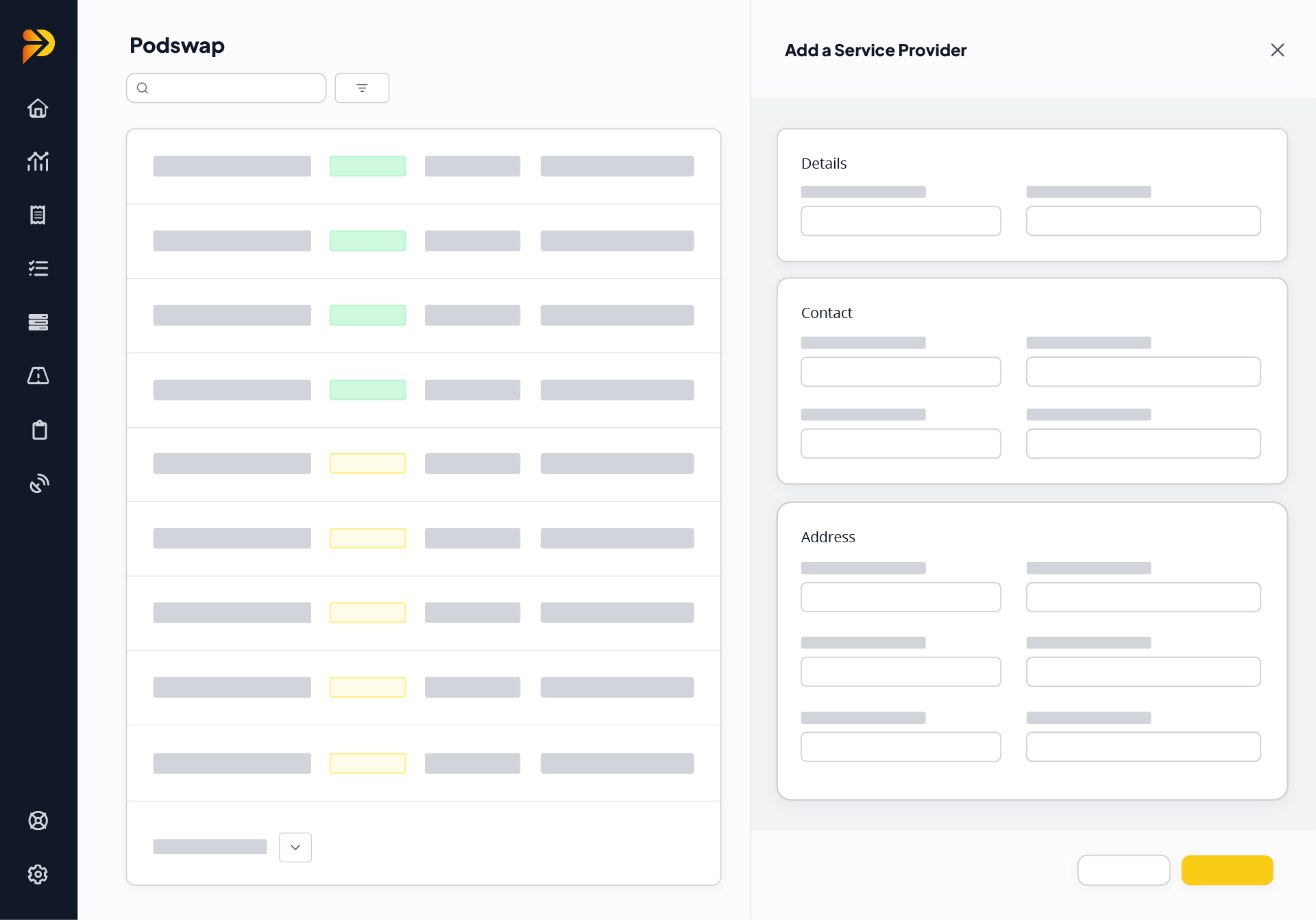The image size is (1316, 920).
Task: Click the Podswap logo icon
Action: click(38, 46)
